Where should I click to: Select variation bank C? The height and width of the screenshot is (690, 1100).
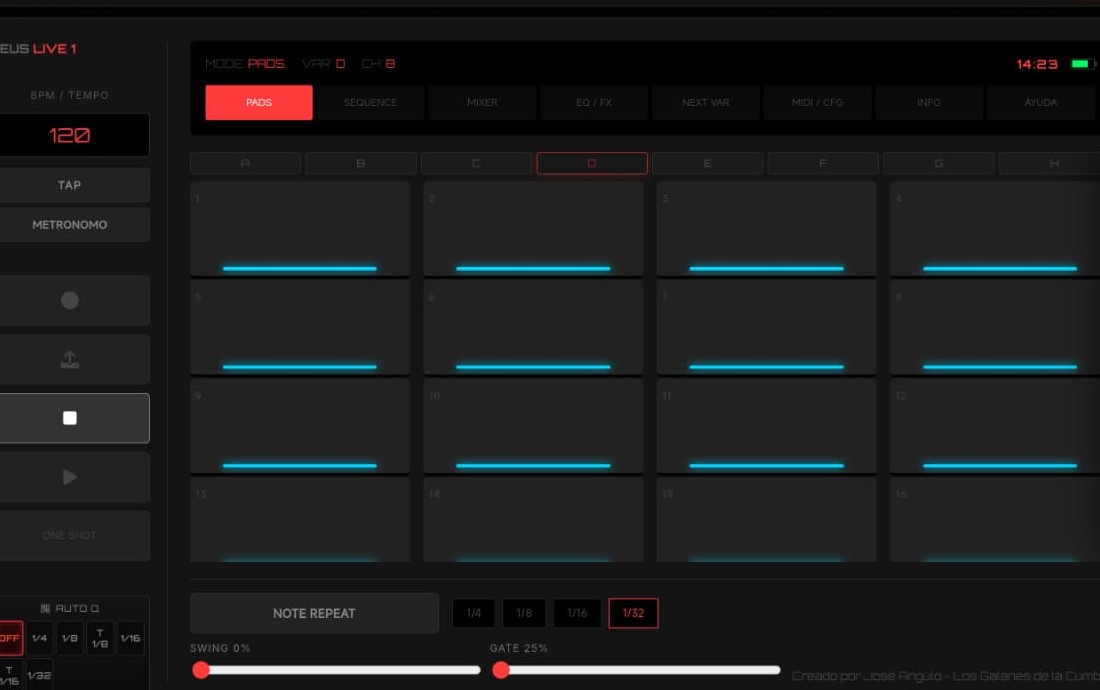tap(476, 163)
